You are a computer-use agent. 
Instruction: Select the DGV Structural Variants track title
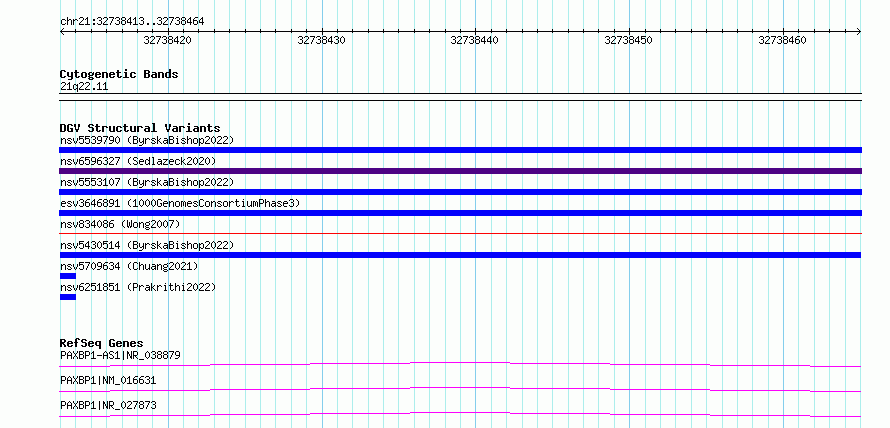(140, 128)
